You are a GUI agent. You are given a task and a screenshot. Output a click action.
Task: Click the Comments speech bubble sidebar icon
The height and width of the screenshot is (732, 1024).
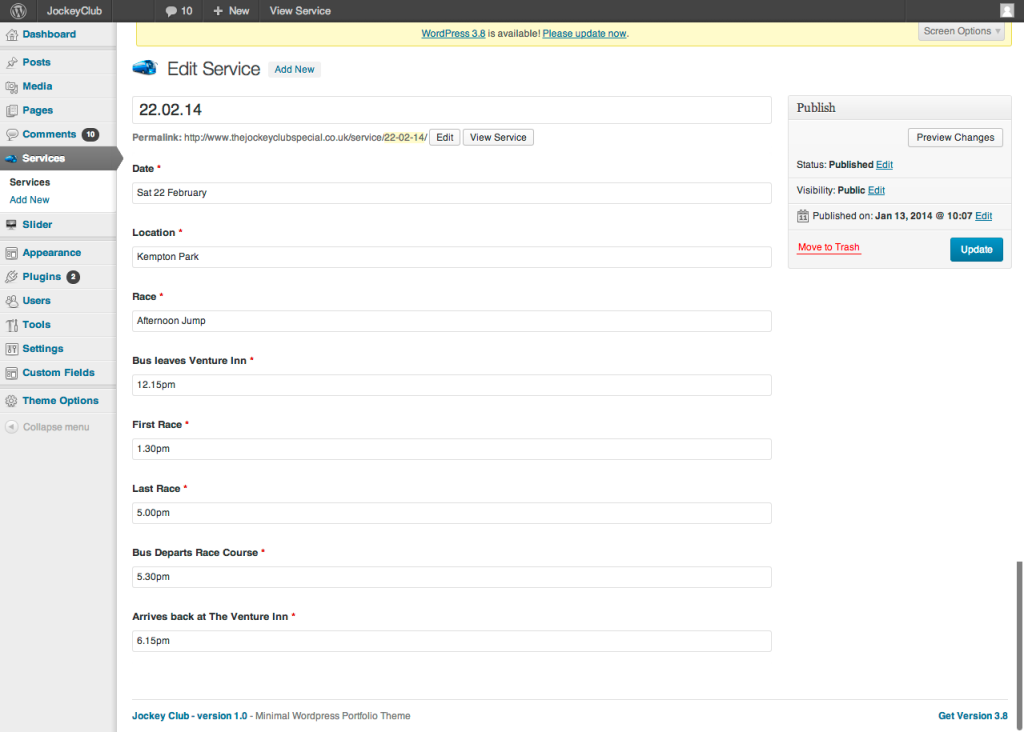[12, 135]
